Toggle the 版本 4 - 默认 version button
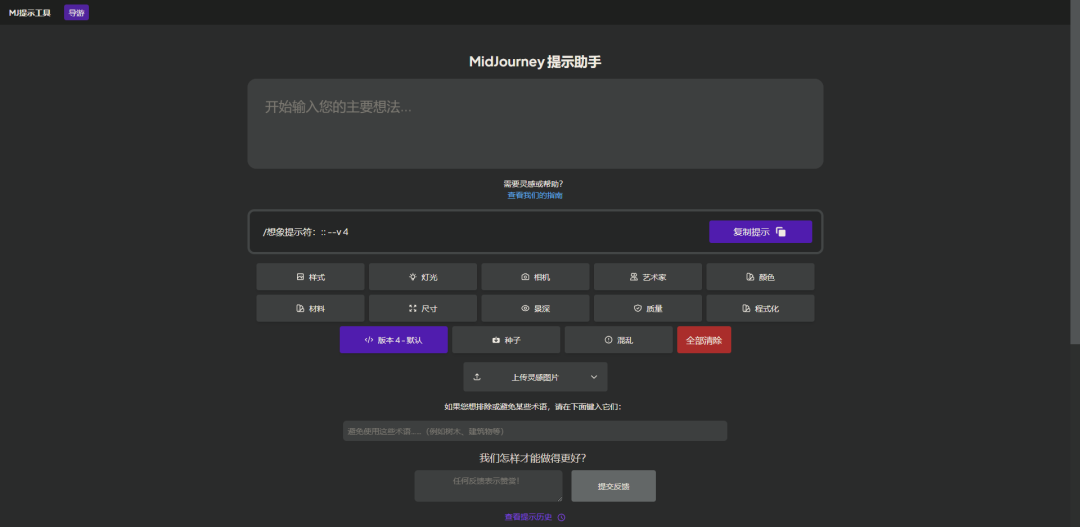 [x=393, y=340]
